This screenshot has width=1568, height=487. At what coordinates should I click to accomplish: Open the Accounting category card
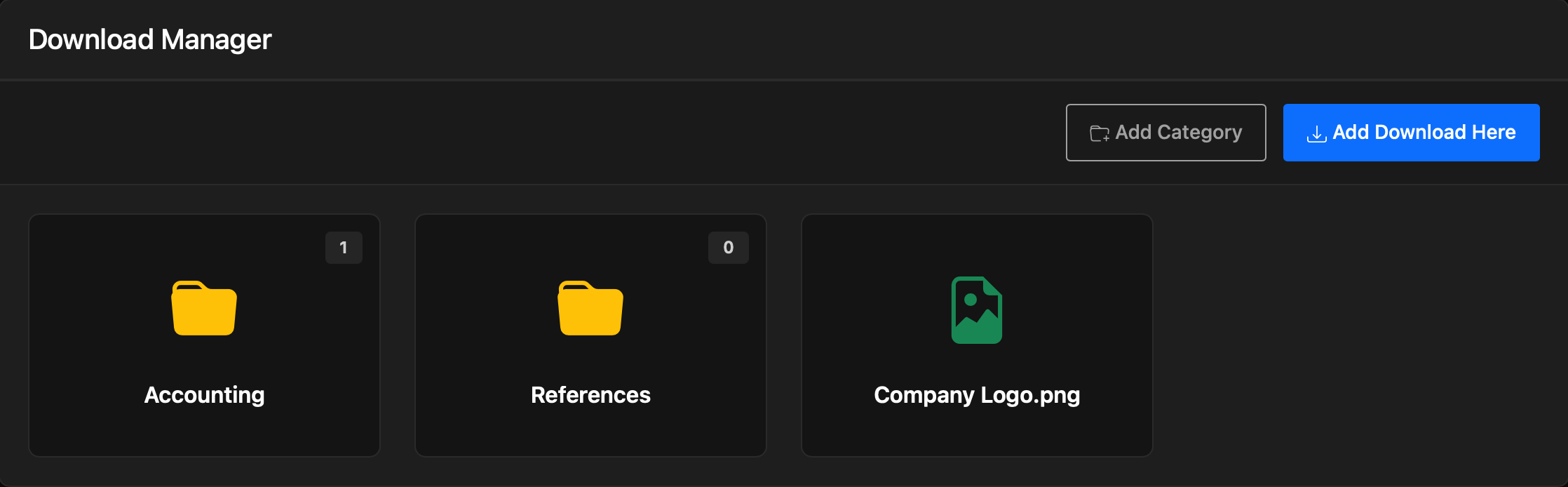click(204, 335)
